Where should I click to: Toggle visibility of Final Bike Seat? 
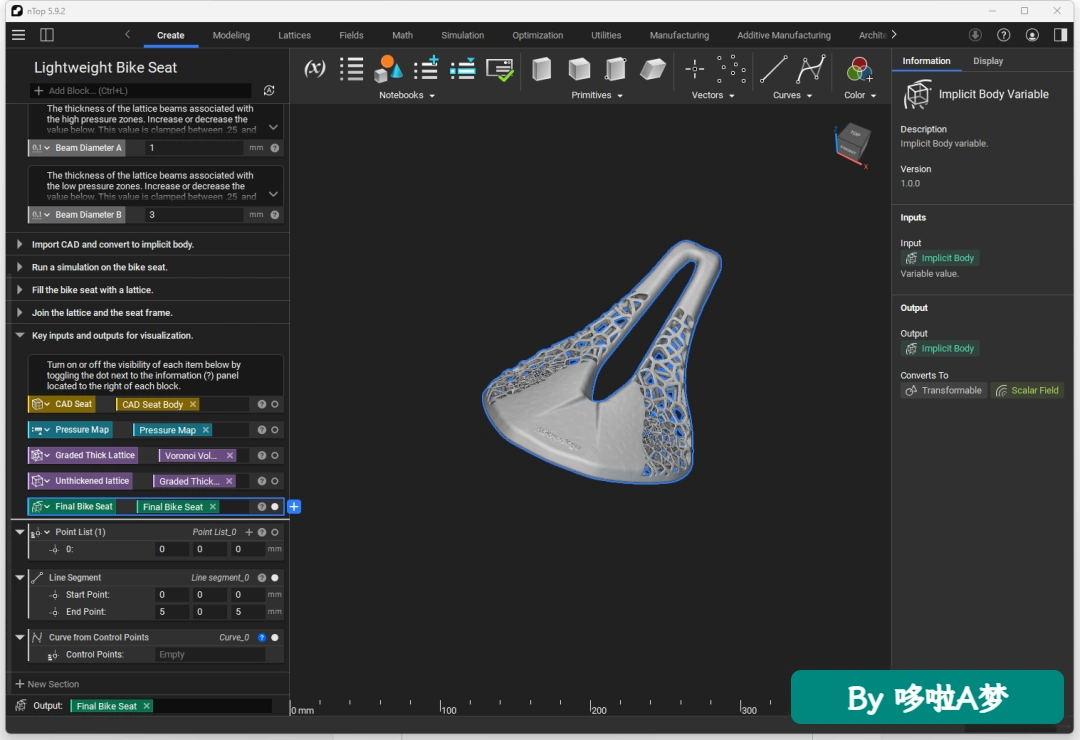click(275, 506)
